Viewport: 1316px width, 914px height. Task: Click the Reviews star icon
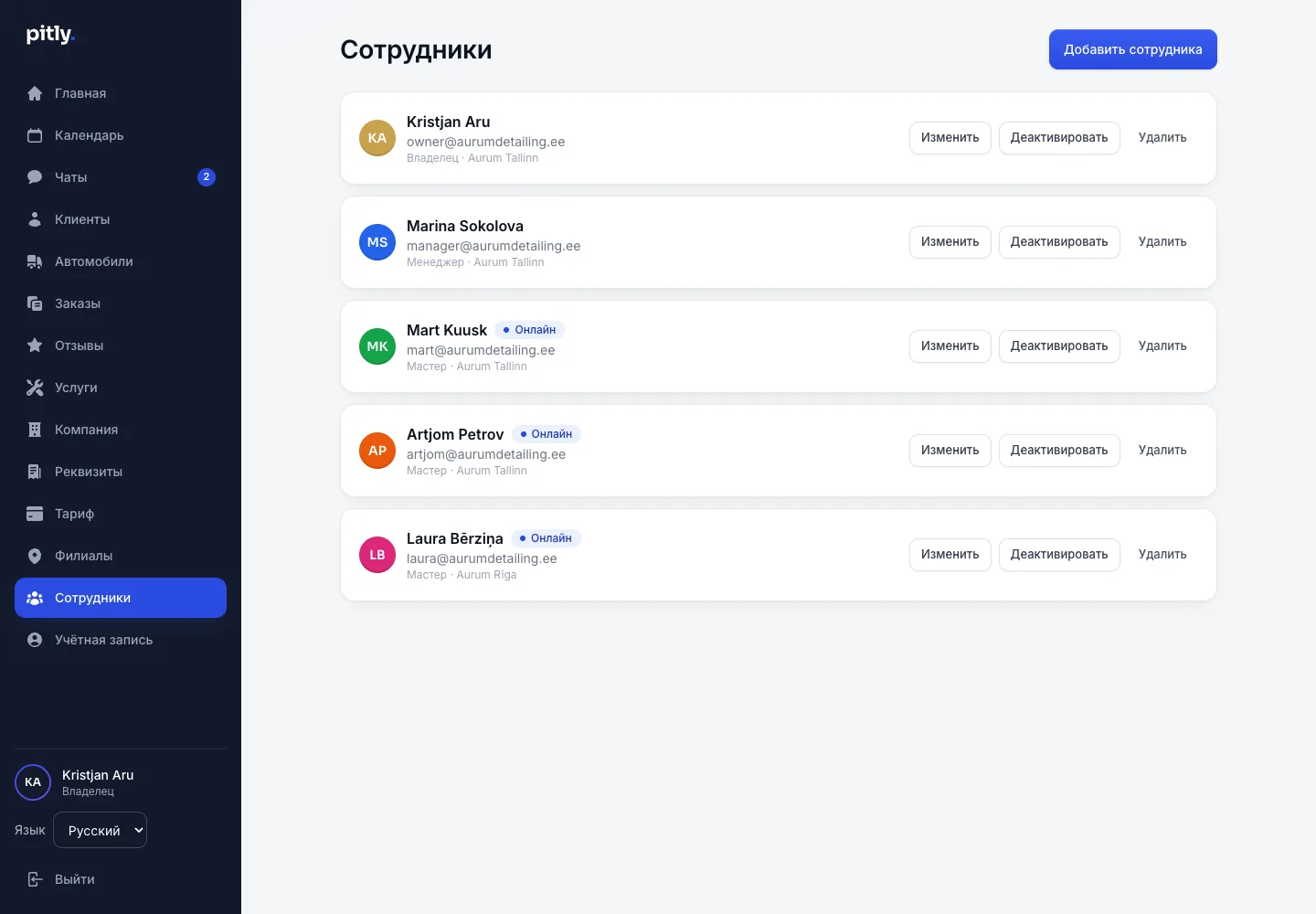[x=35, y=345]
